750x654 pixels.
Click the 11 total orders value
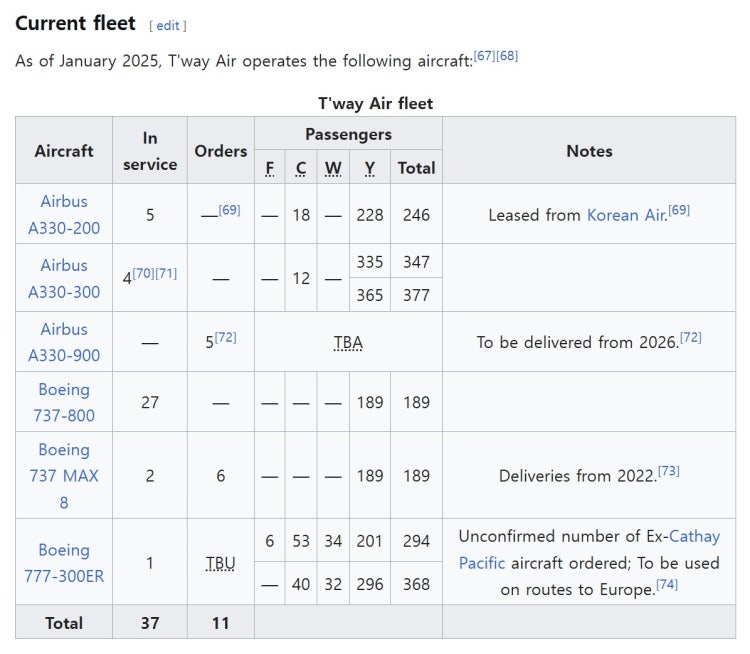(x=221, y=623)
